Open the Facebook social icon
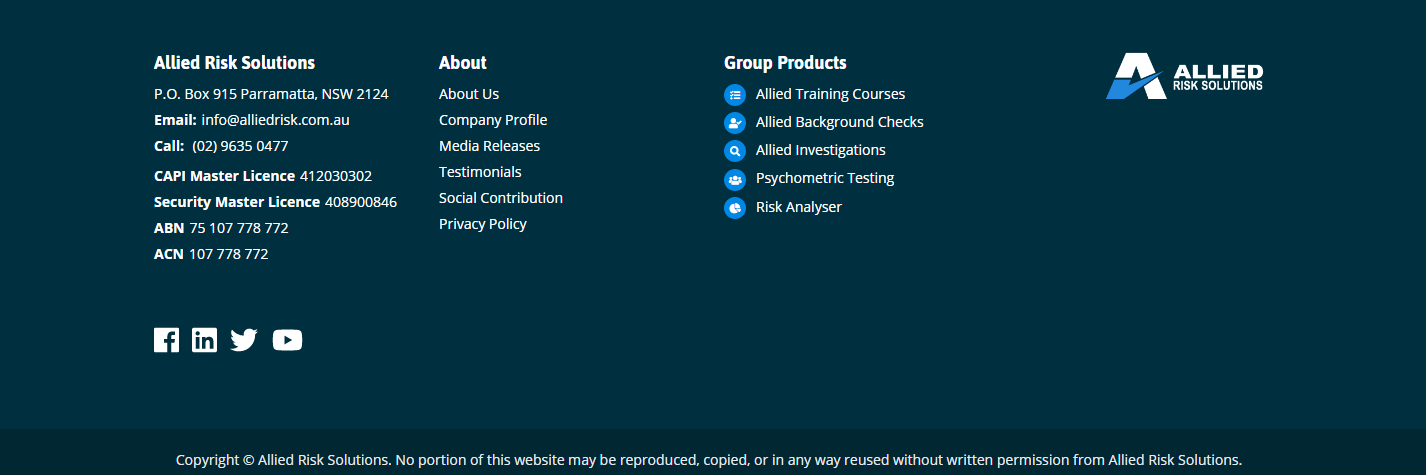1426x475 pixels. (166, 340)
